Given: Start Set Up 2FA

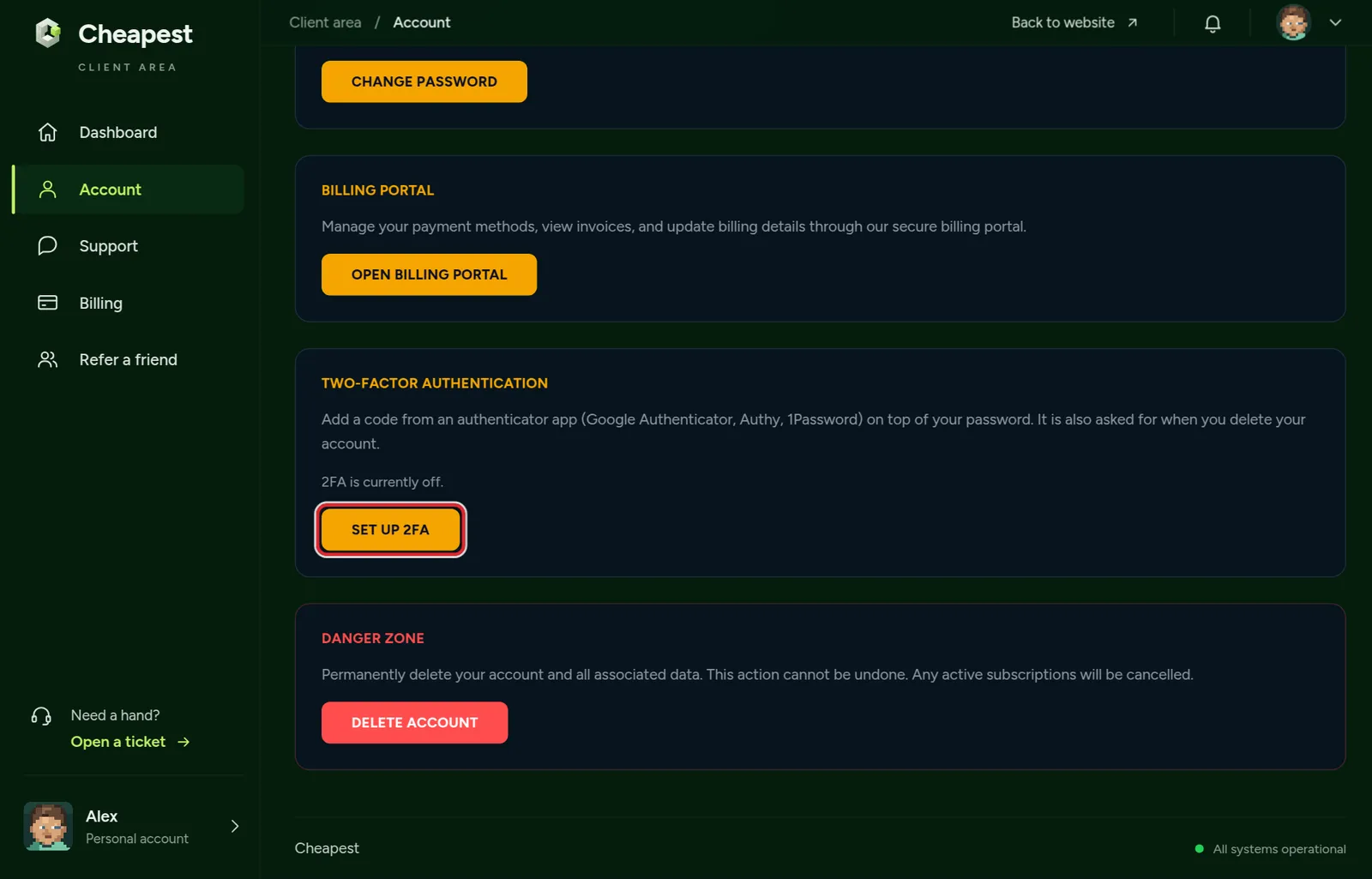Looking at the screenshot, I should pyautogui.click(x=390, y=530).
